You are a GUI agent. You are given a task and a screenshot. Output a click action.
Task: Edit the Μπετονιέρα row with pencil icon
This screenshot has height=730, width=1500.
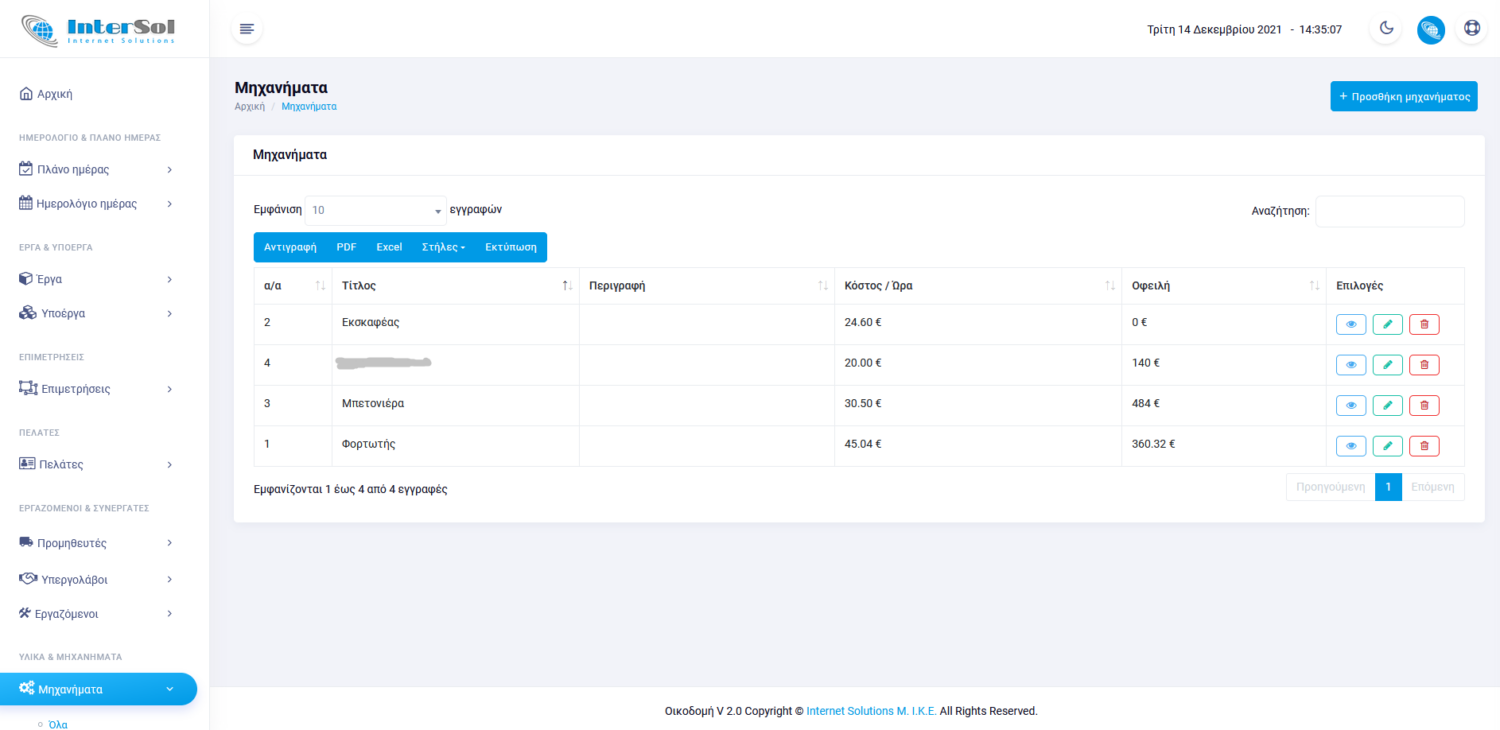[1387, 405]
